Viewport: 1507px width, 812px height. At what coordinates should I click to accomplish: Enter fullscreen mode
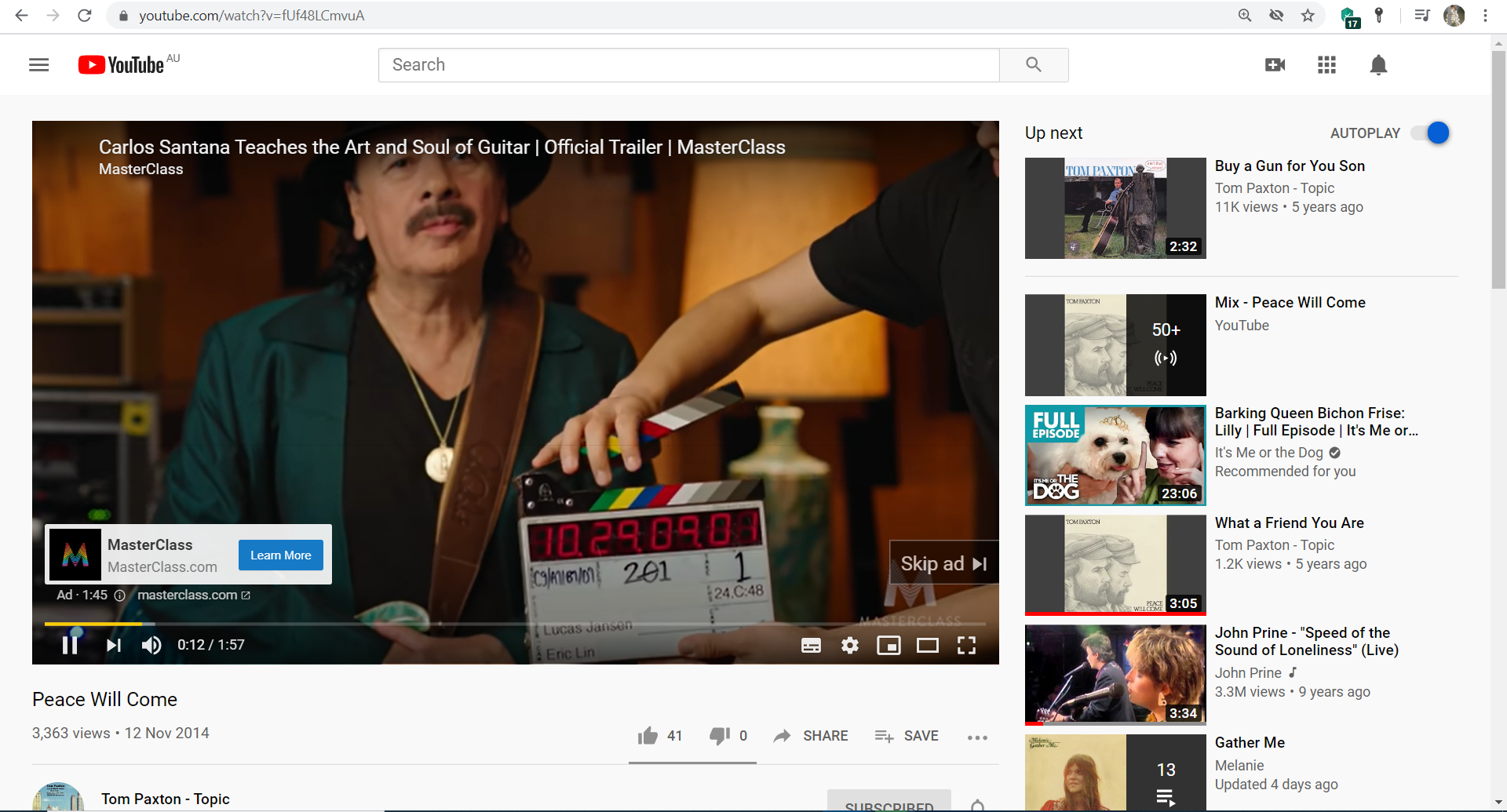(966, 645)
